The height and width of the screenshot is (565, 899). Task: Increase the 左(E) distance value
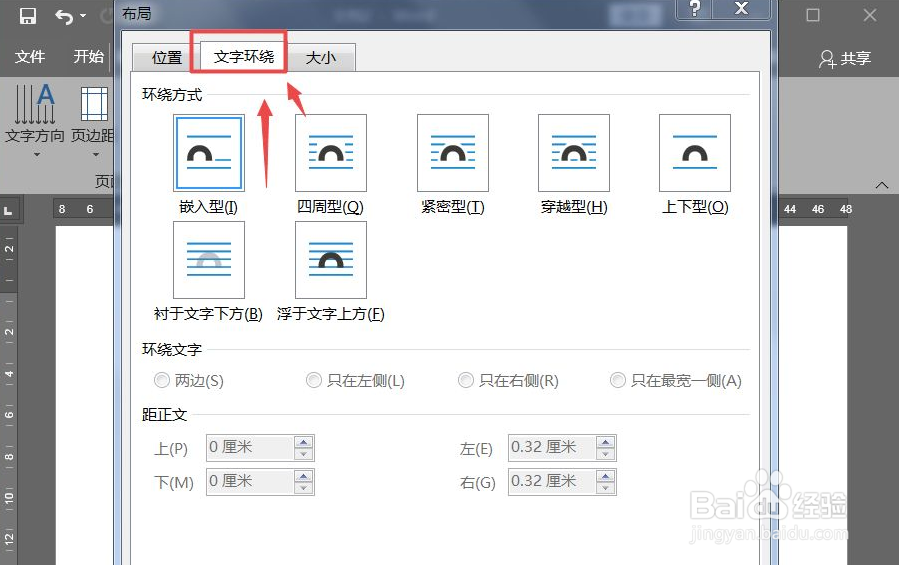[605, 441]
